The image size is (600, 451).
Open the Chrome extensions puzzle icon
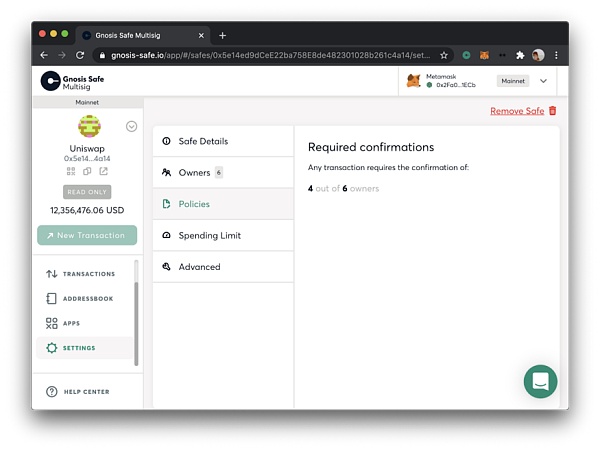click(x=519, y=55)
